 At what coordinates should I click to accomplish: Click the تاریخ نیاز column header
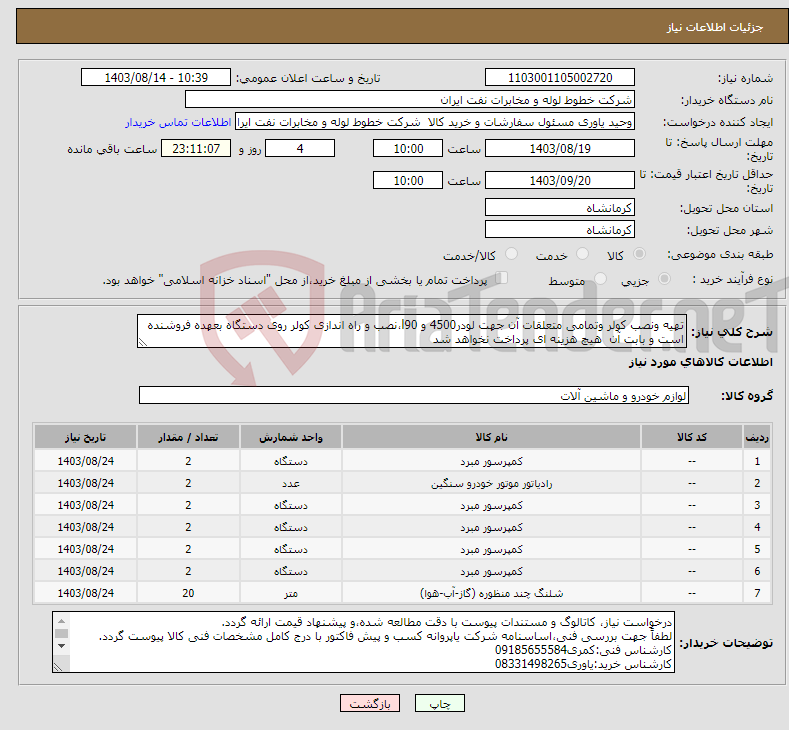pos(86,437)
